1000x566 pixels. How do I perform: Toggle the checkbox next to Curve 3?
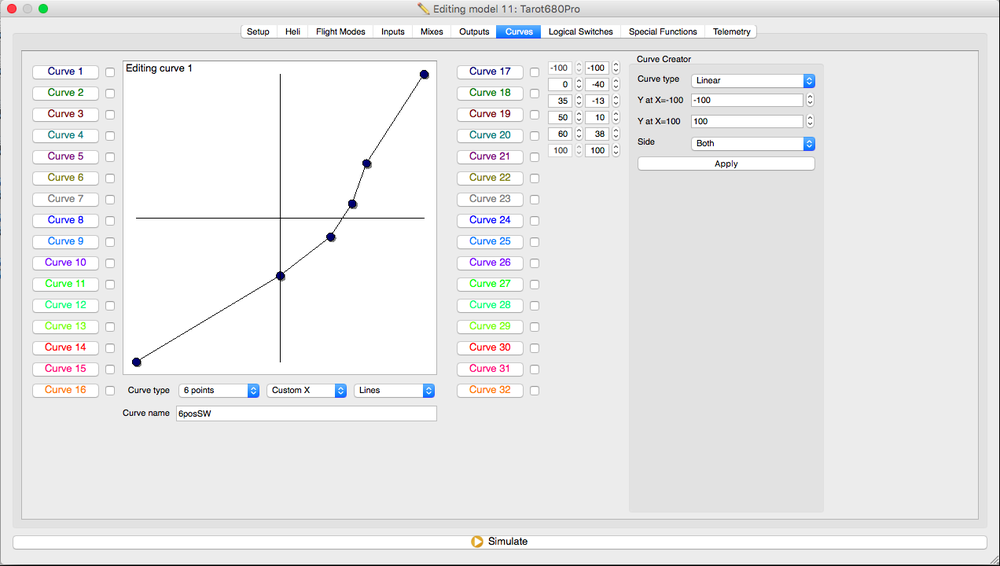[110, 115]
